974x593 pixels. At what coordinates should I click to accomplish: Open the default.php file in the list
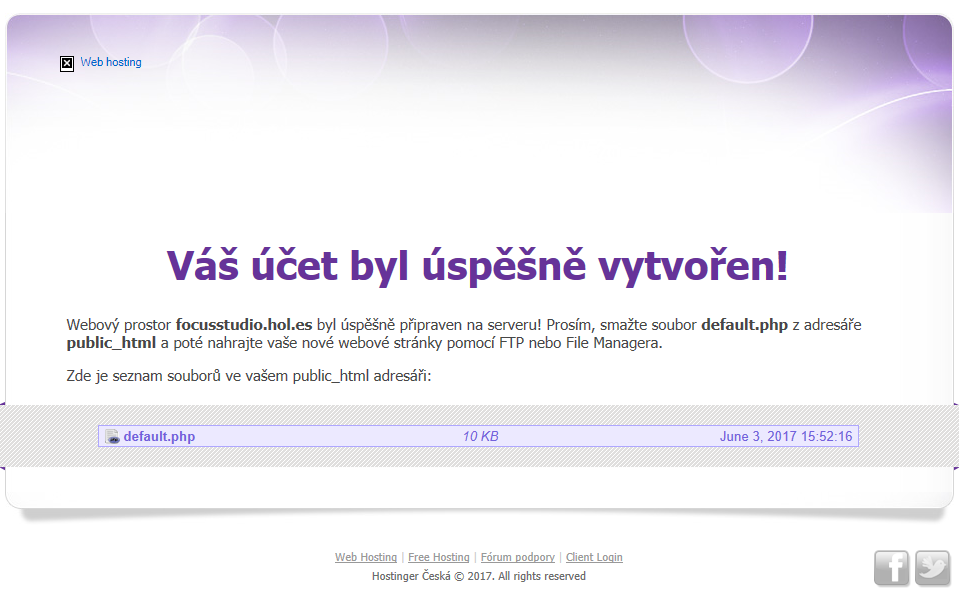point(159,437)
